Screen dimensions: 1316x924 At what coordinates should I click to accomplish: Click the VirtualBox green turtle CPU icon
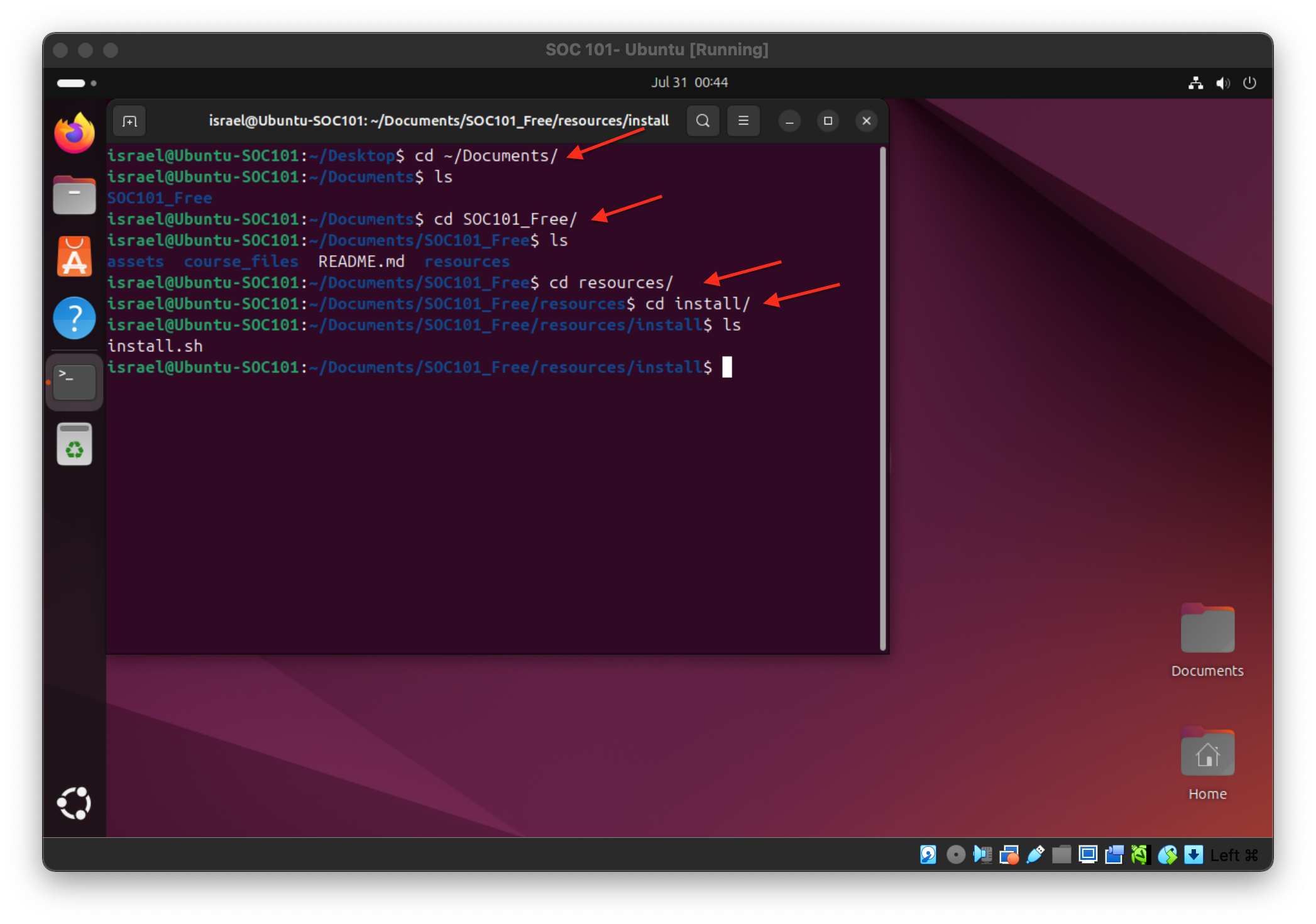pos(1140,855)
